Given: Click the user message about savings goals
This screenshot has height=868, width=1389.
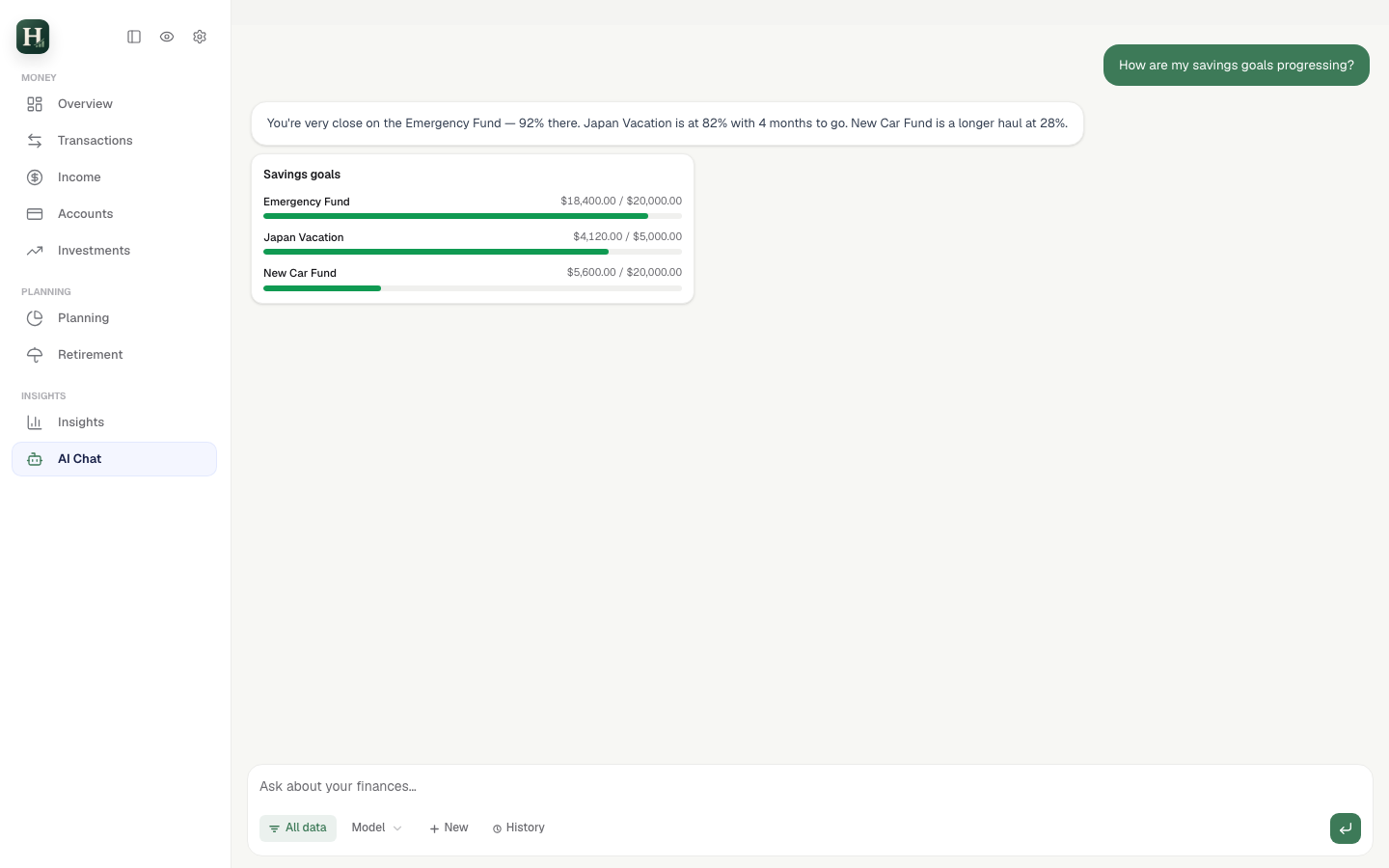Looking at the screenshot, I should [1237, 66].
